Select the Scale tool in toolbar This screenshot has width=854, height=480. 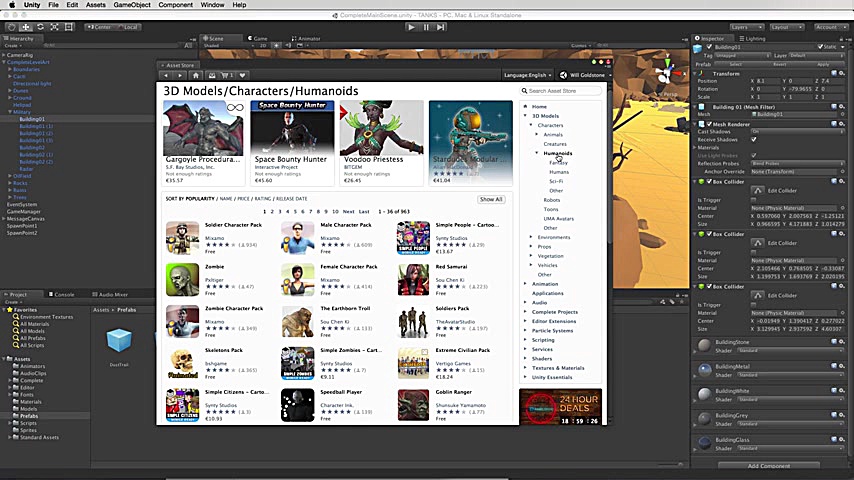[54, 27]
